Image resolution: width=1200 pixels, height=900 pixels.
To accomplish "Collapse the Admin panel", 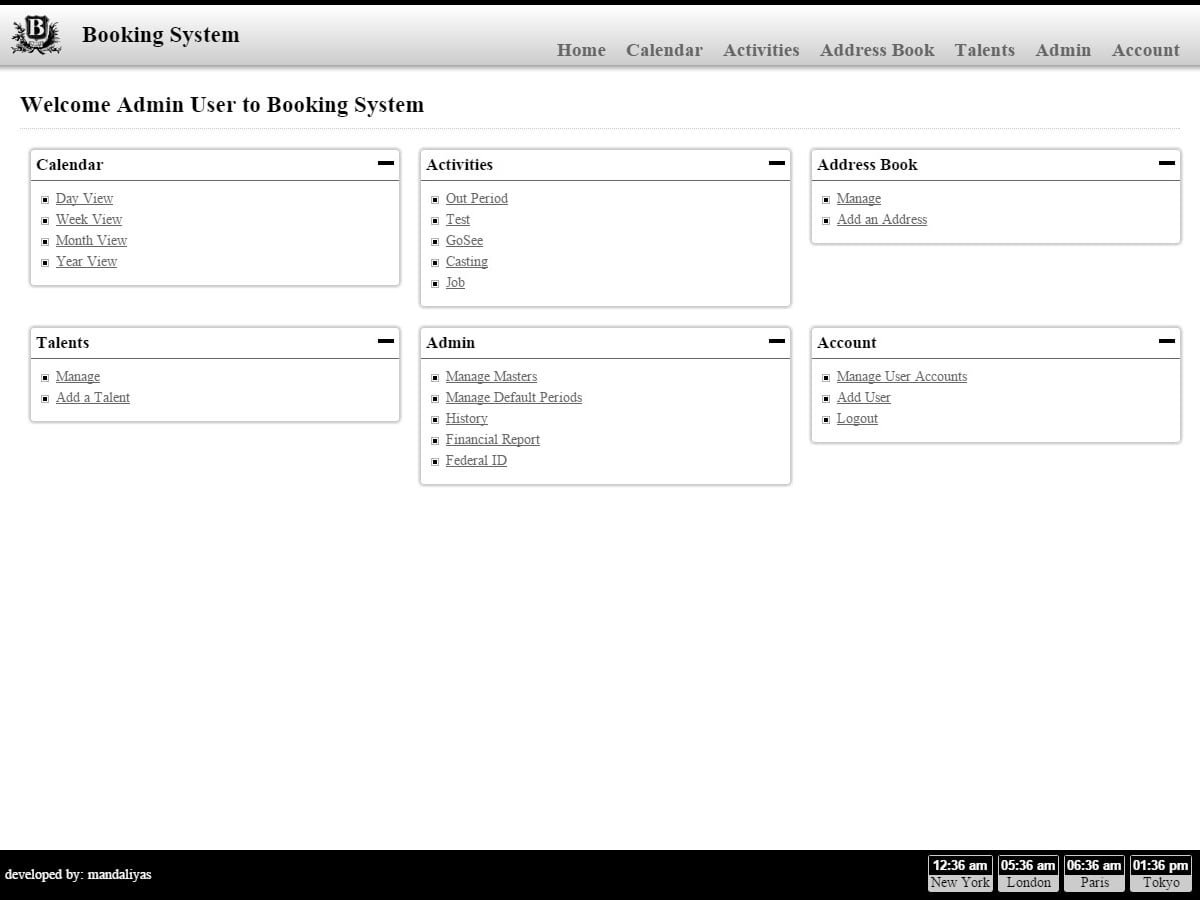I will point(776,342).
